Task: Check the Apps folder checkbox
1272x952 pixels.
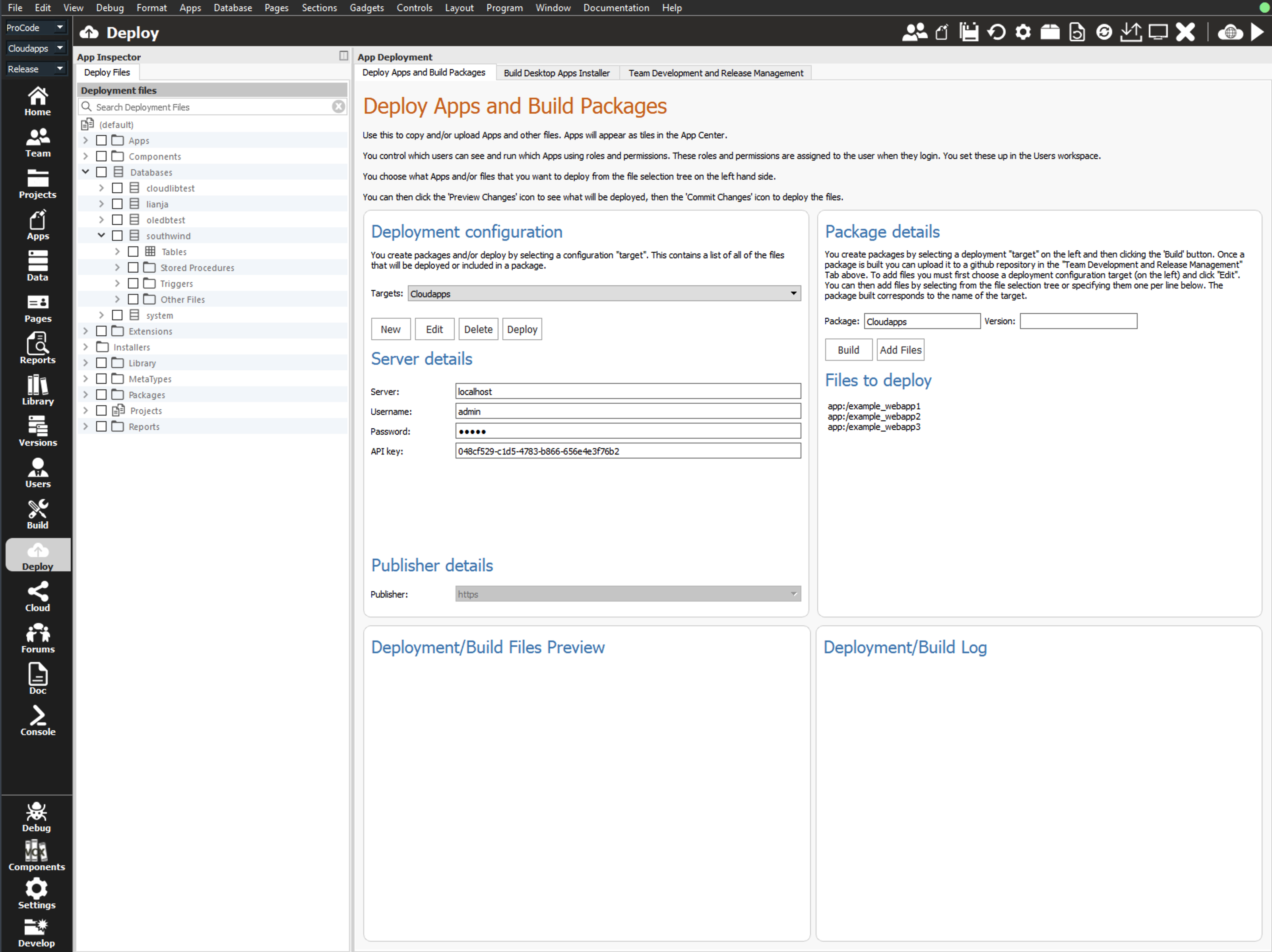Action: 101,140
